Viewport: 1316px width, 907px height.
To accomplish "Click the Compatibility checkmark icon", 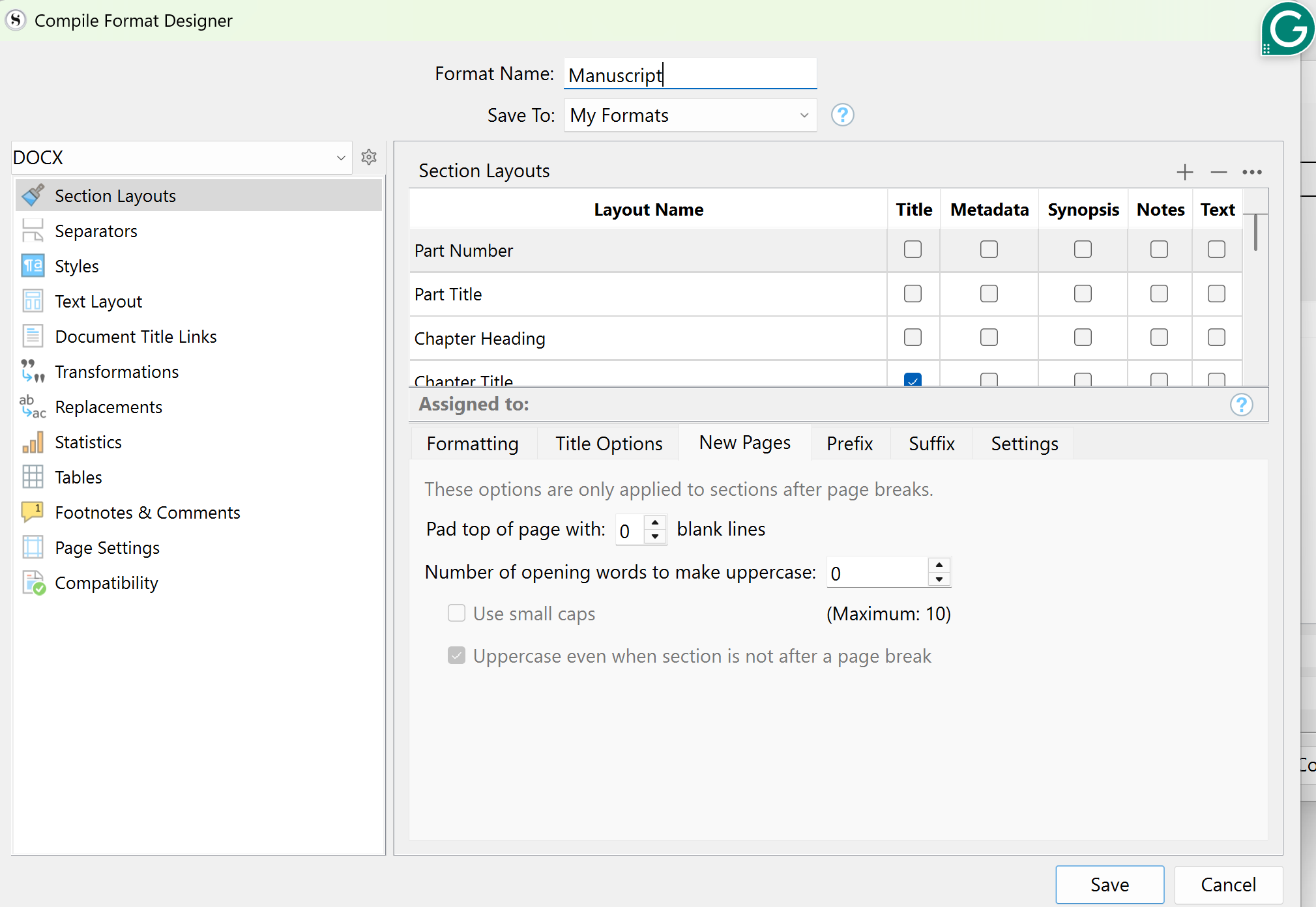I will coord(33,583).
